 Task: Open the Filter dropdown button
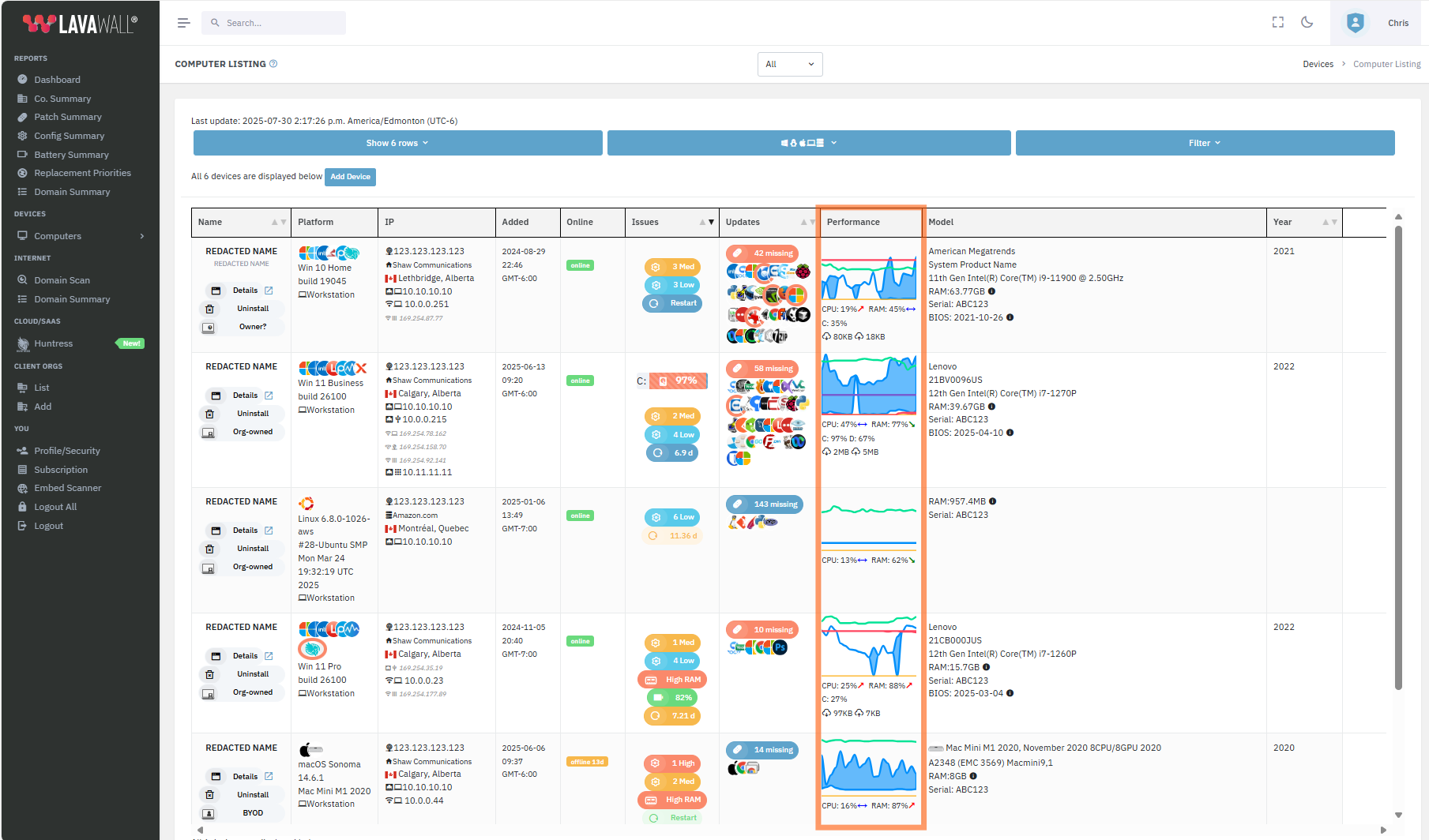pos(1204,143)
